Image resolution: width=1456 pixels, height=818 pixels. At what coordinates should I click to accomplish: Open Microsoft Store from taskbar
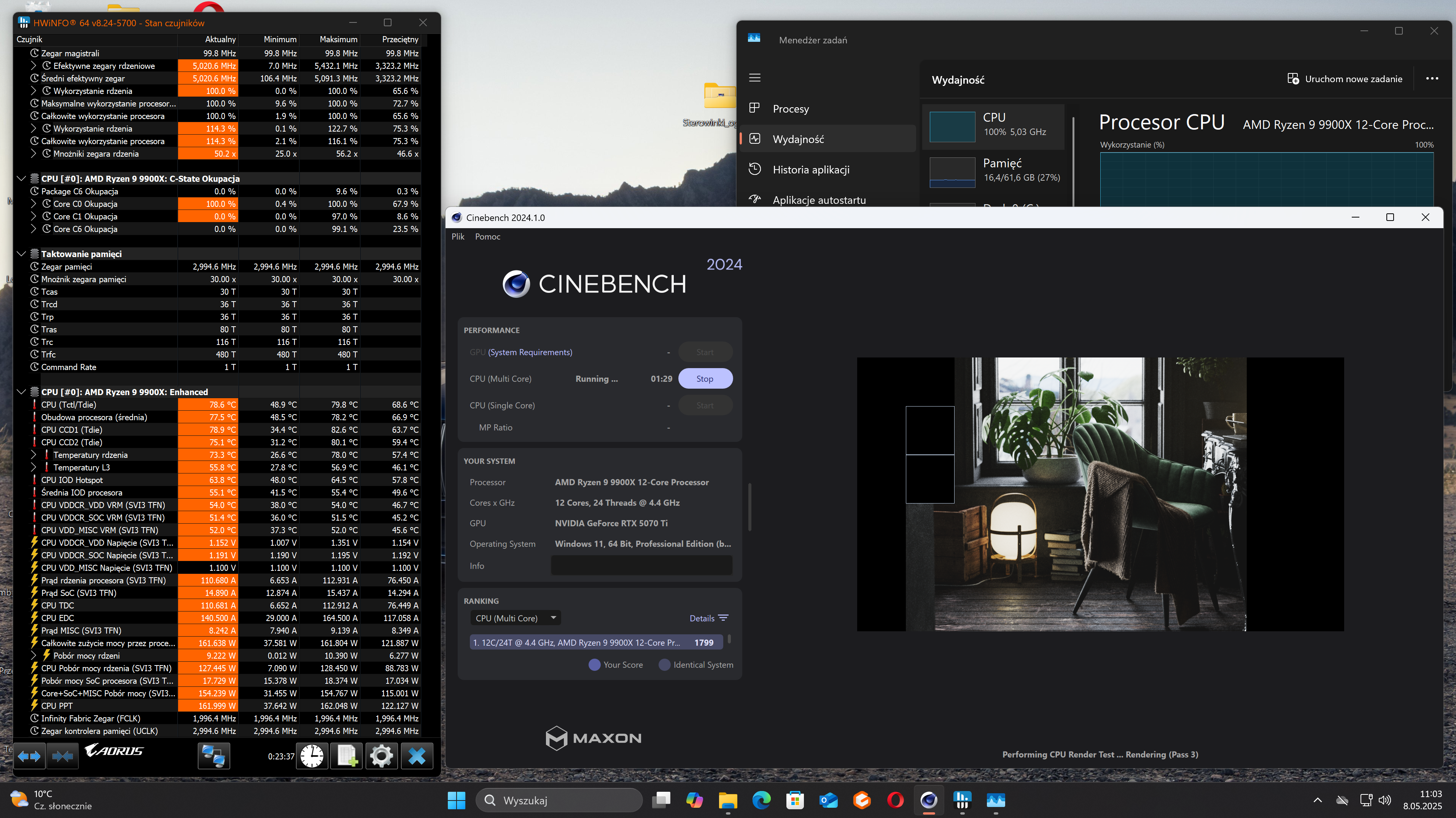(x=795, y=800)
